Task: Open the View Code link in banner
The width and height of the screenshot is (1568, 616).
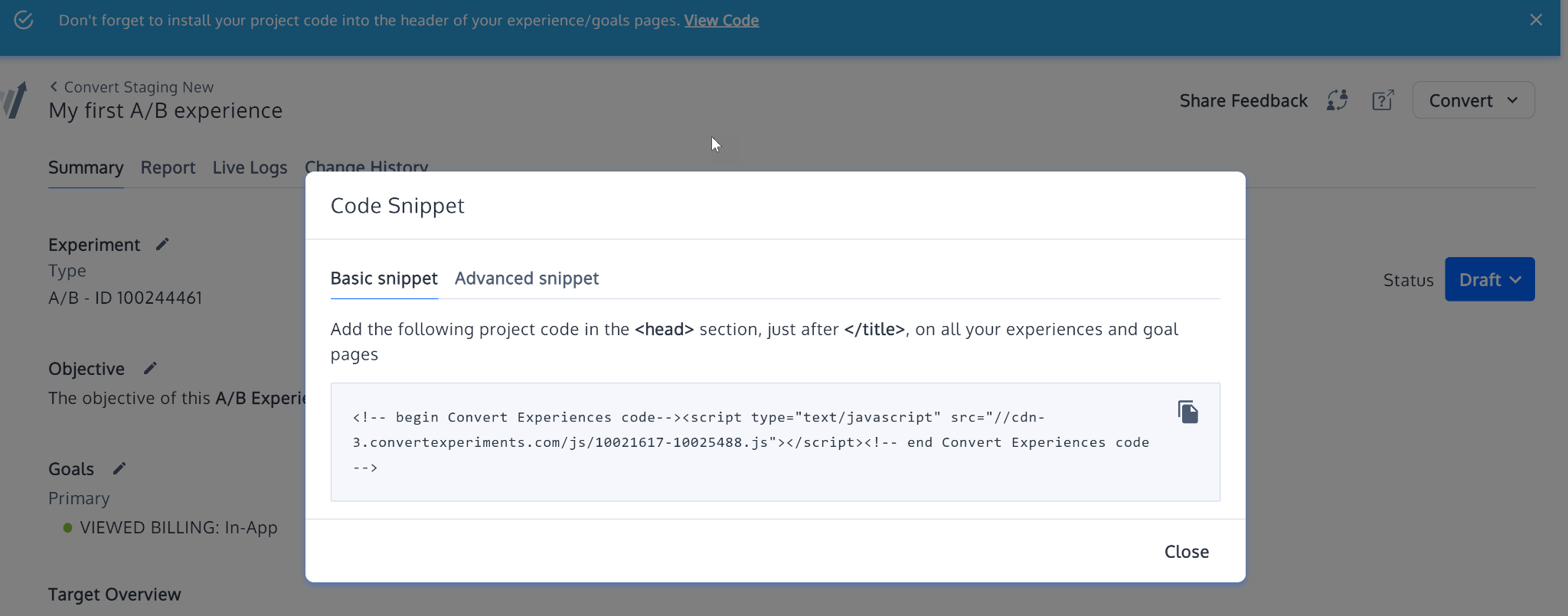Action: tap(721, 21)
